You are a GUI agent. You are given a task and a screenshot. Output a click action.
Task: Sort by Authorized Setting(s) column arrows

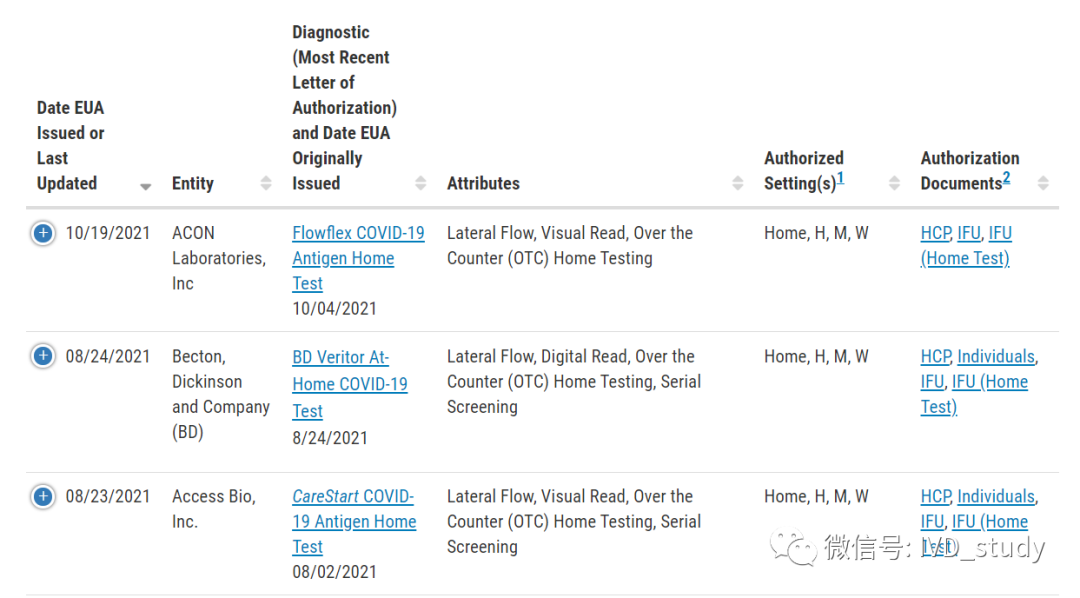(894, 183)
